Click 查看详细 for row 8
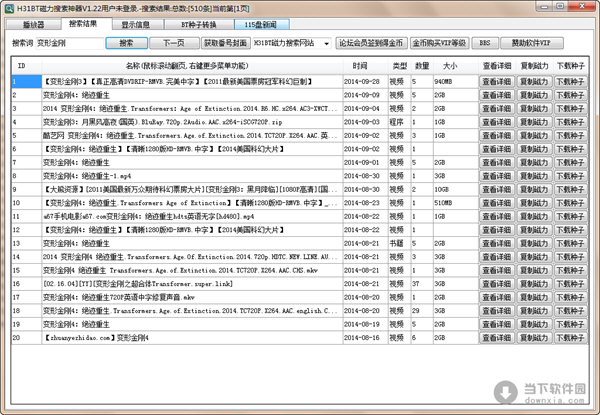 coord(496,176)
